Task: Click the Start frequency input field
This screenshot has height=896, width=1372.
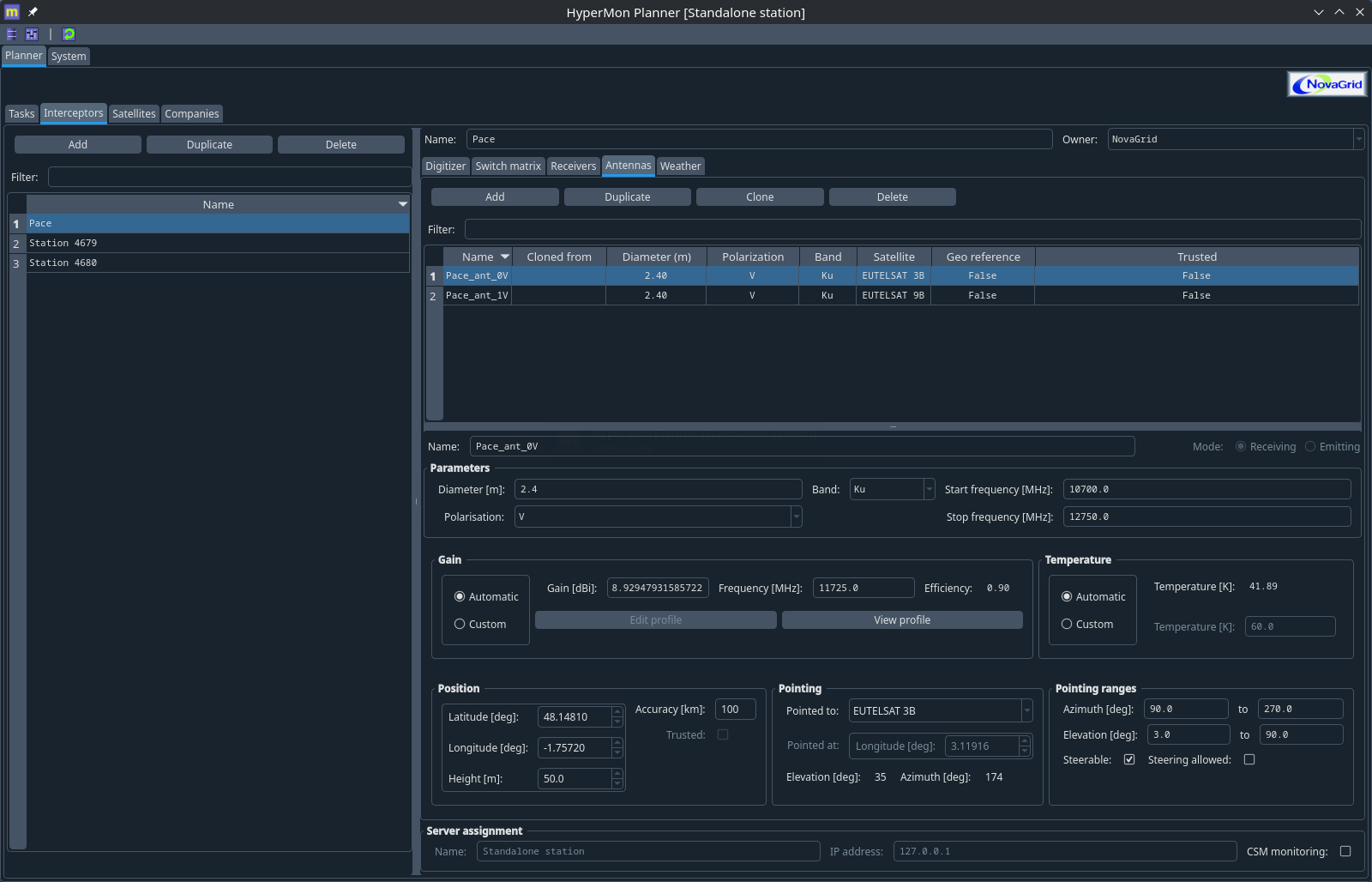Action: click(1207, 489)
